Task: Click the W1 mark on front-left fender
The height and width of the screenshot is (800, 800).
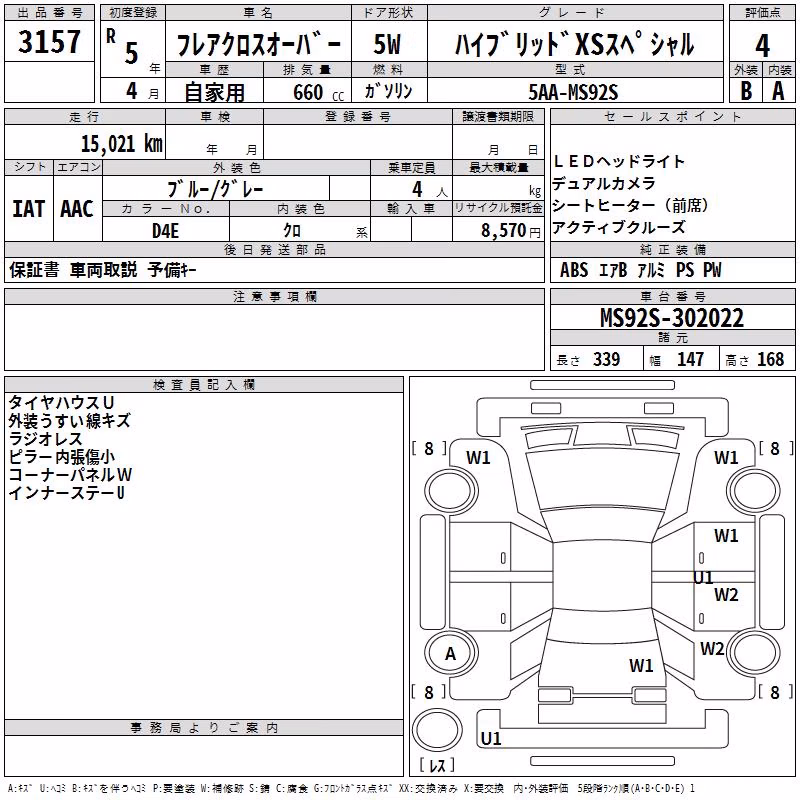Action: [x=478, y=458]
